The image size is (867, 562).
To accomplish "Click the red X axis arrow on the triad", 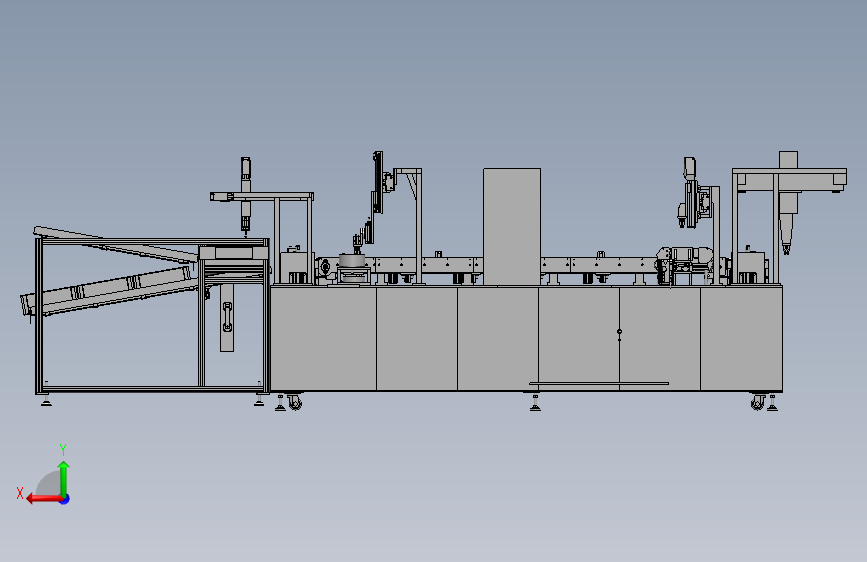I will 43,499.
